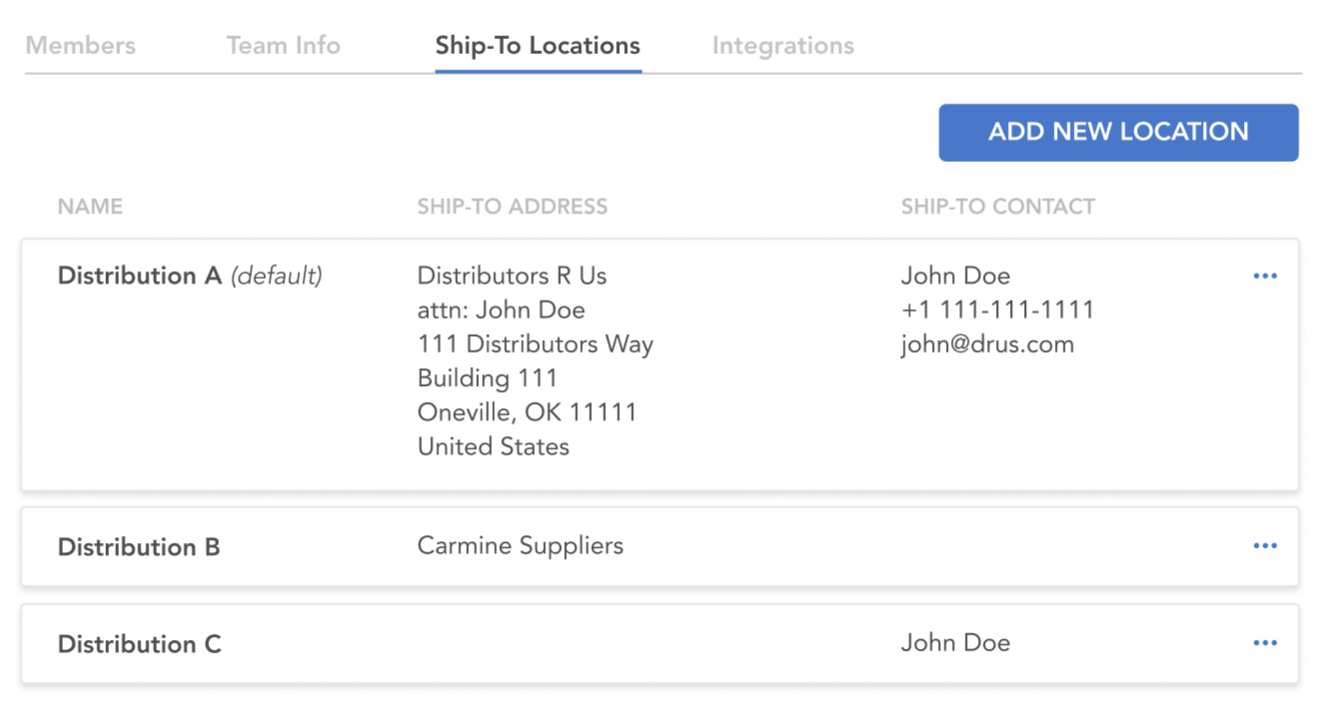1322x704 pixels.
Task: Click the SHIP-TO ADDRESS column header
Action: tap(512, 207)
